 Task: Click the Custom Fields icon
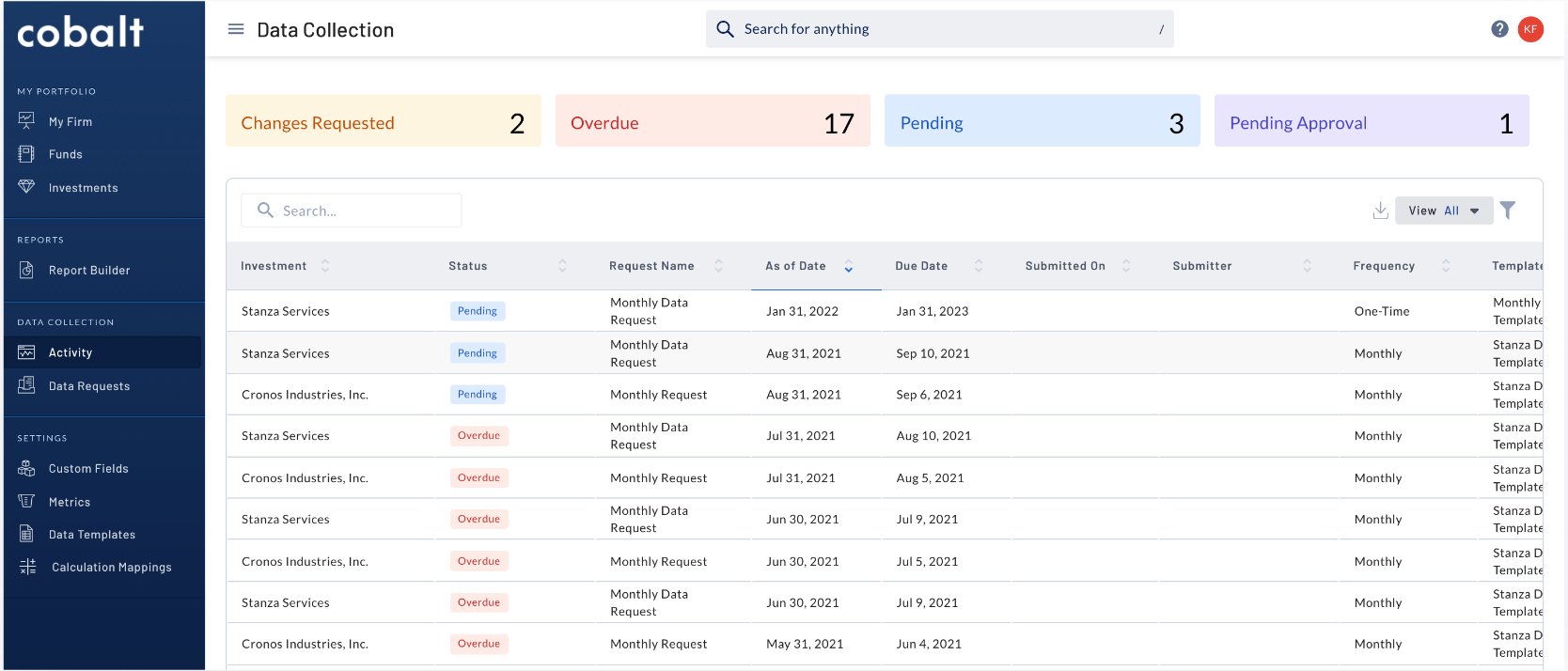(26, 468)
